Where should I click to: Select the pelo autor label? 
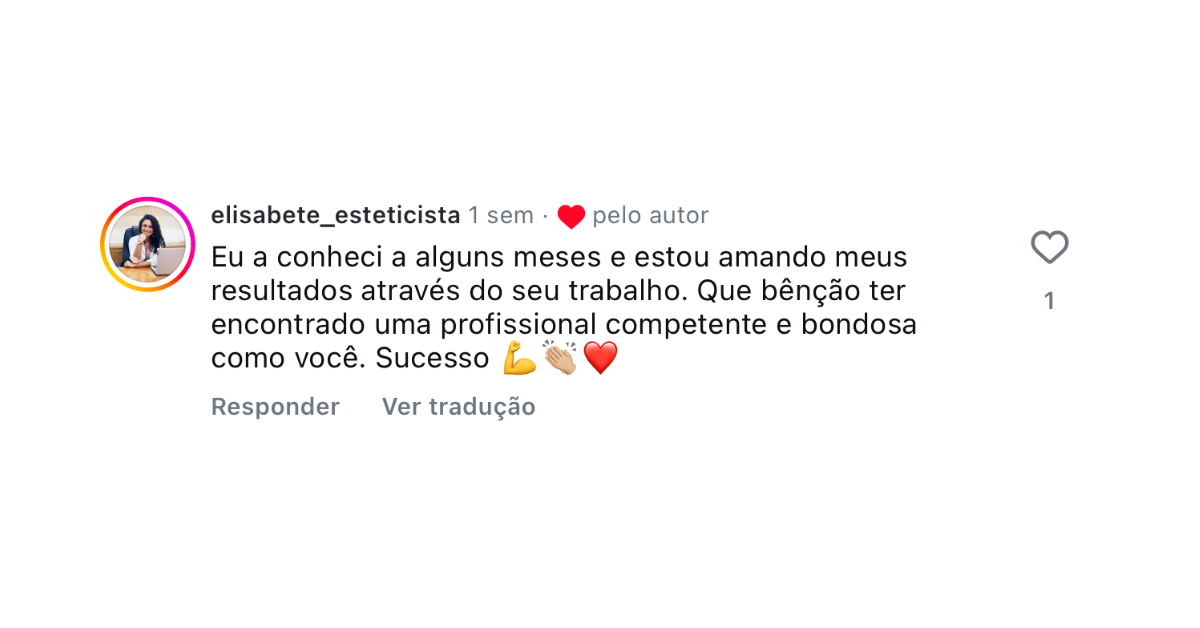tap(650, 215)
